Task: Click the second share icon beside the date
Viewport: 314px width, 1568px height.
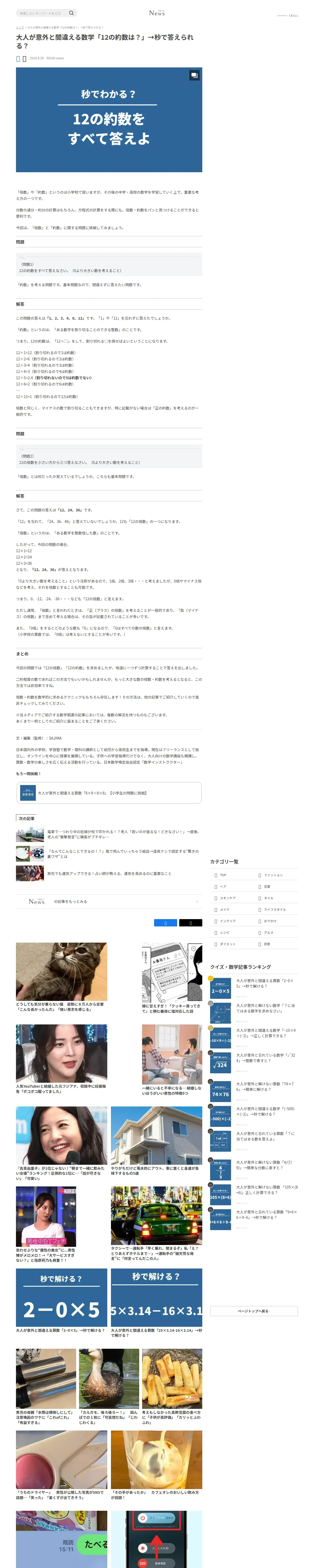Action: pos(24,59)
